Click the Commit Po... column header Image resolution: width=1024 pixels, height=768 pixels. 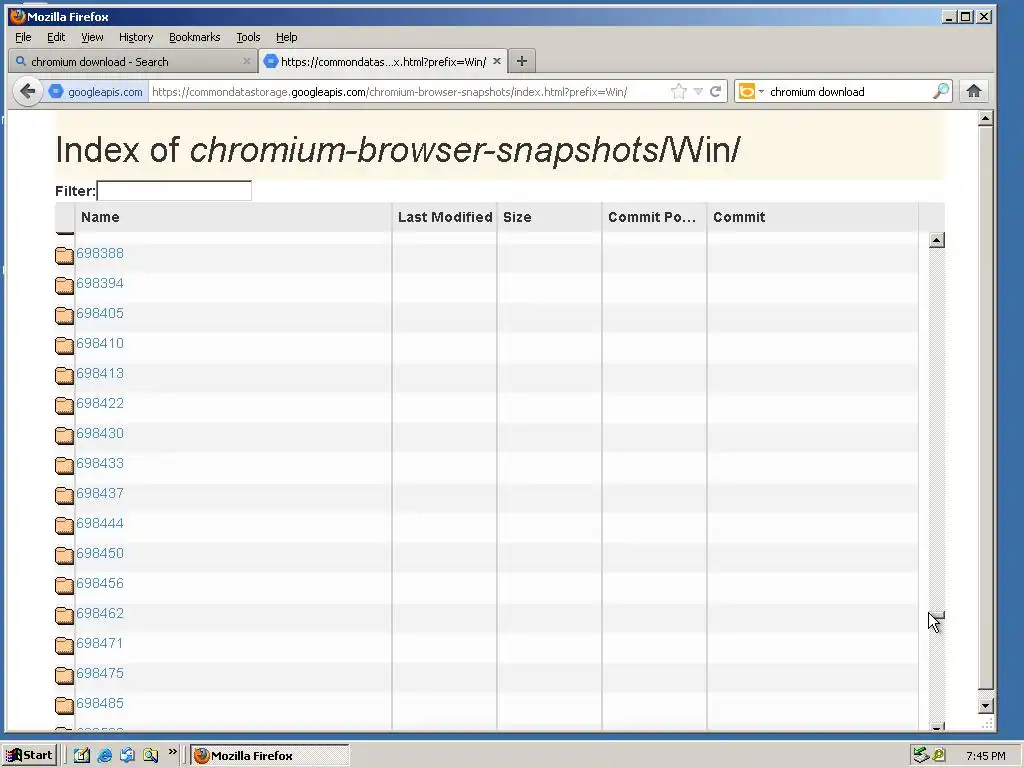pos(654,217)
